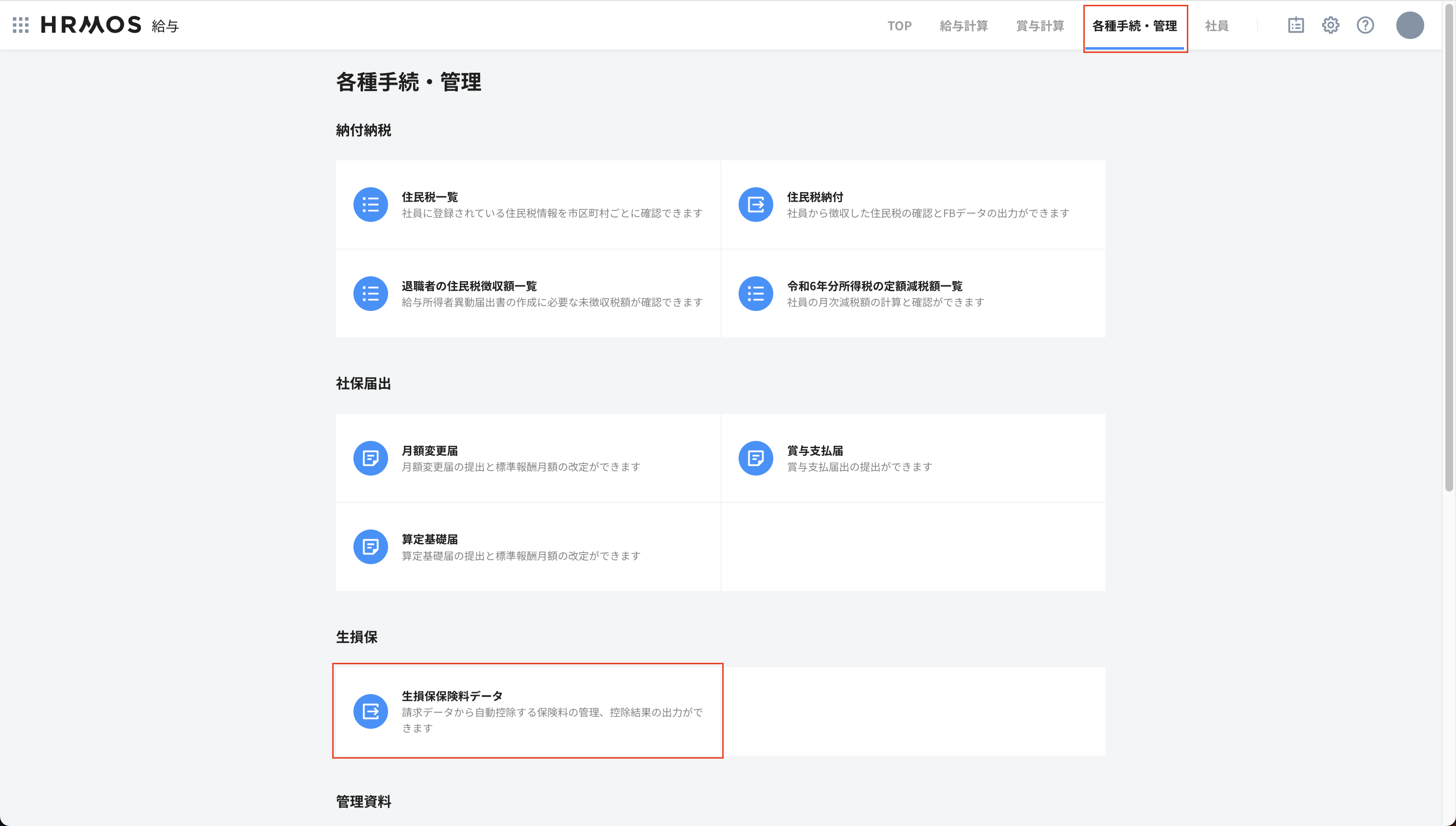Viewport: 1456px width, 826px height.
Task: Select the 退職者の住民税徴収額一覧 list icon
Action: click(x=370, y=293)
